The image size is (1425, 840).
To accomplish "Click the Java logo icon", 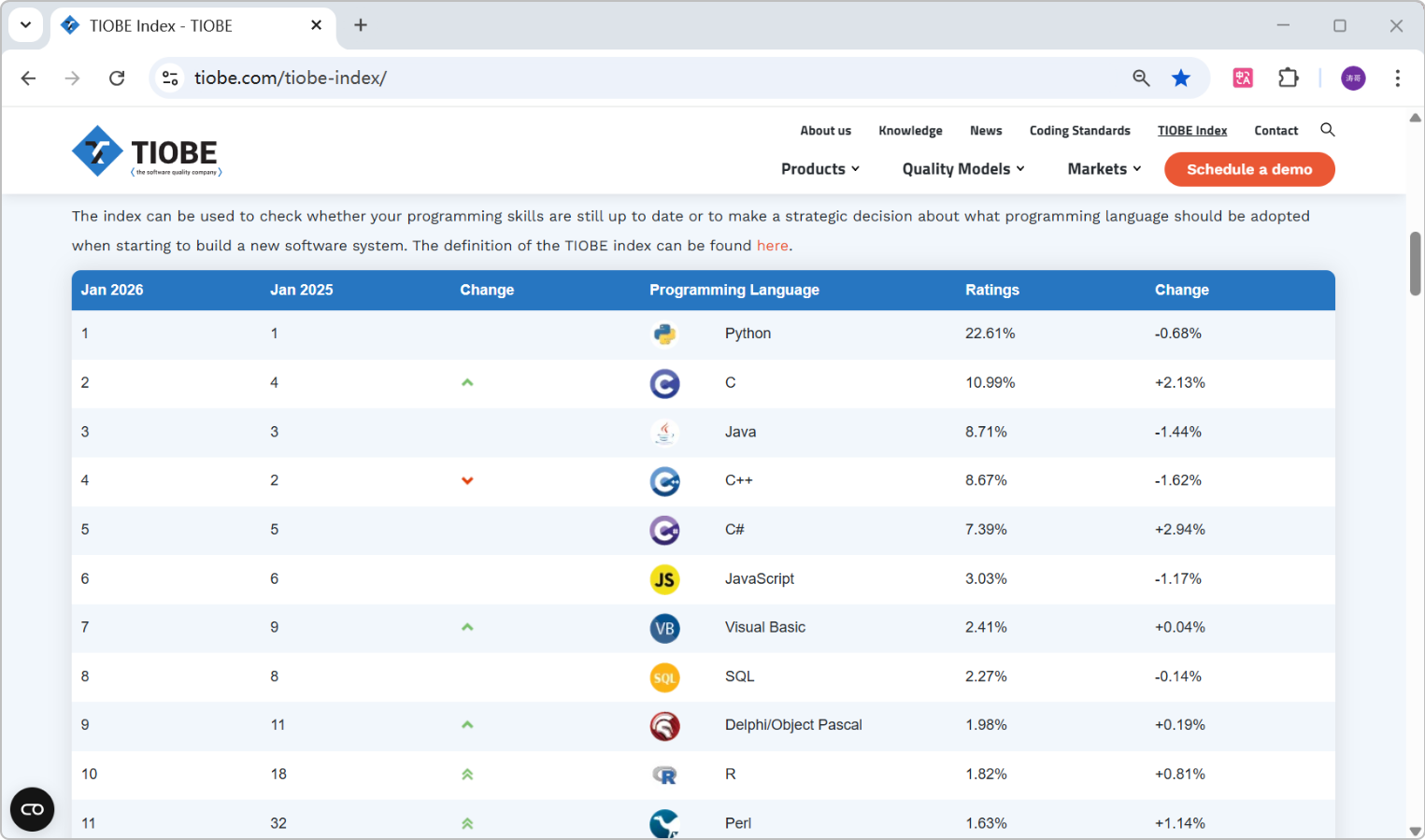I will tap(664, 433).
